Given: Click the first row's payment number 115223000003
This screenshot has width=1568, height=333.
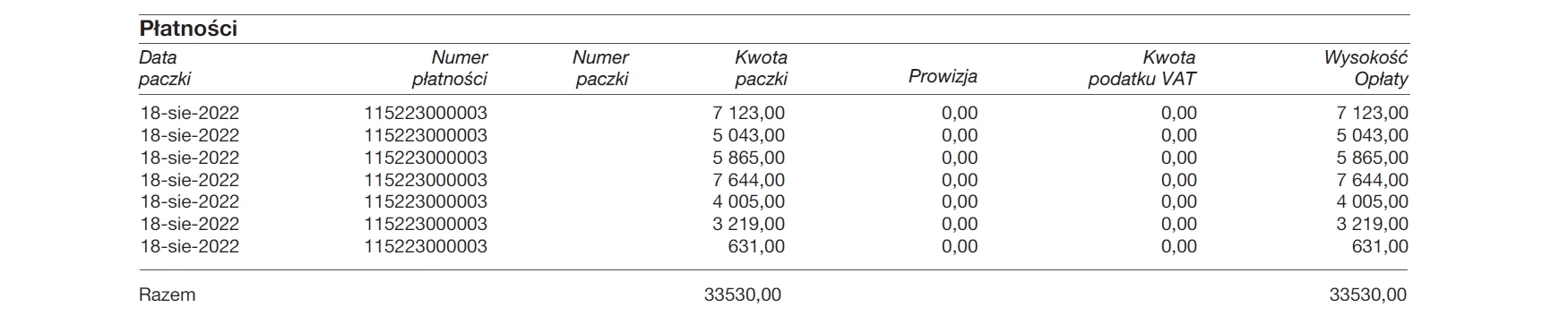Looking at the screenshot, I should (426, 113).
